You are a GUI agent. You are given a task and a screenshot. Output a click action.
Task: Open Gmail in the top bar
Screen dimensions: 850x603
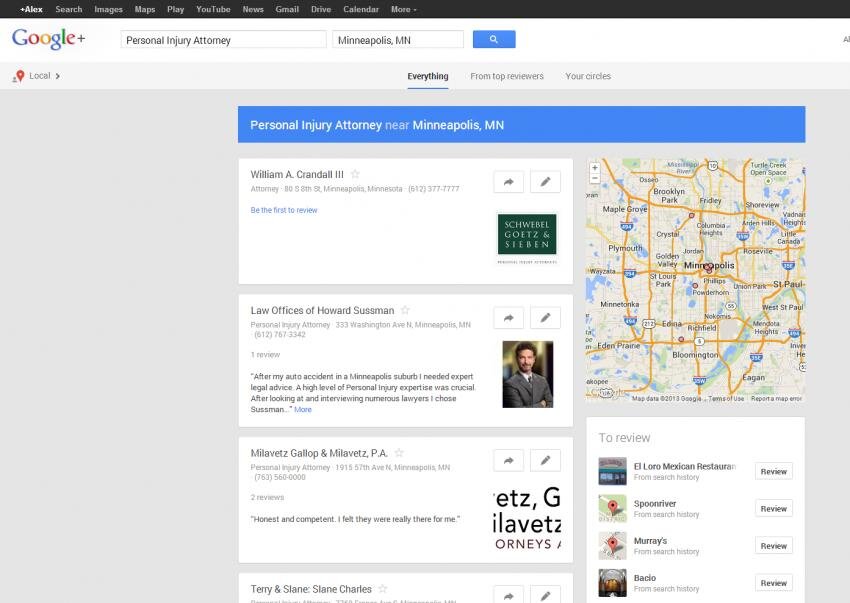tap(287, 9)
